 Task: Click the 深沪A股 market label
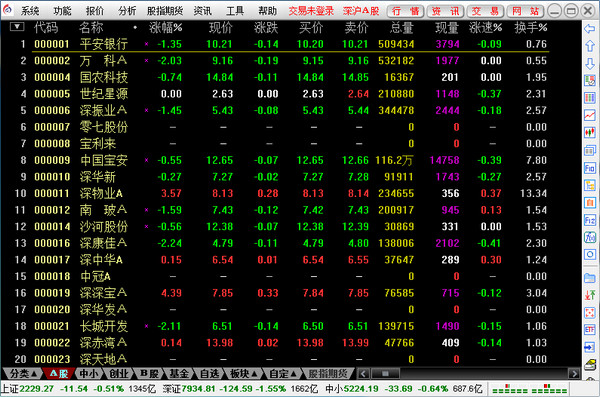click(361, 11)
